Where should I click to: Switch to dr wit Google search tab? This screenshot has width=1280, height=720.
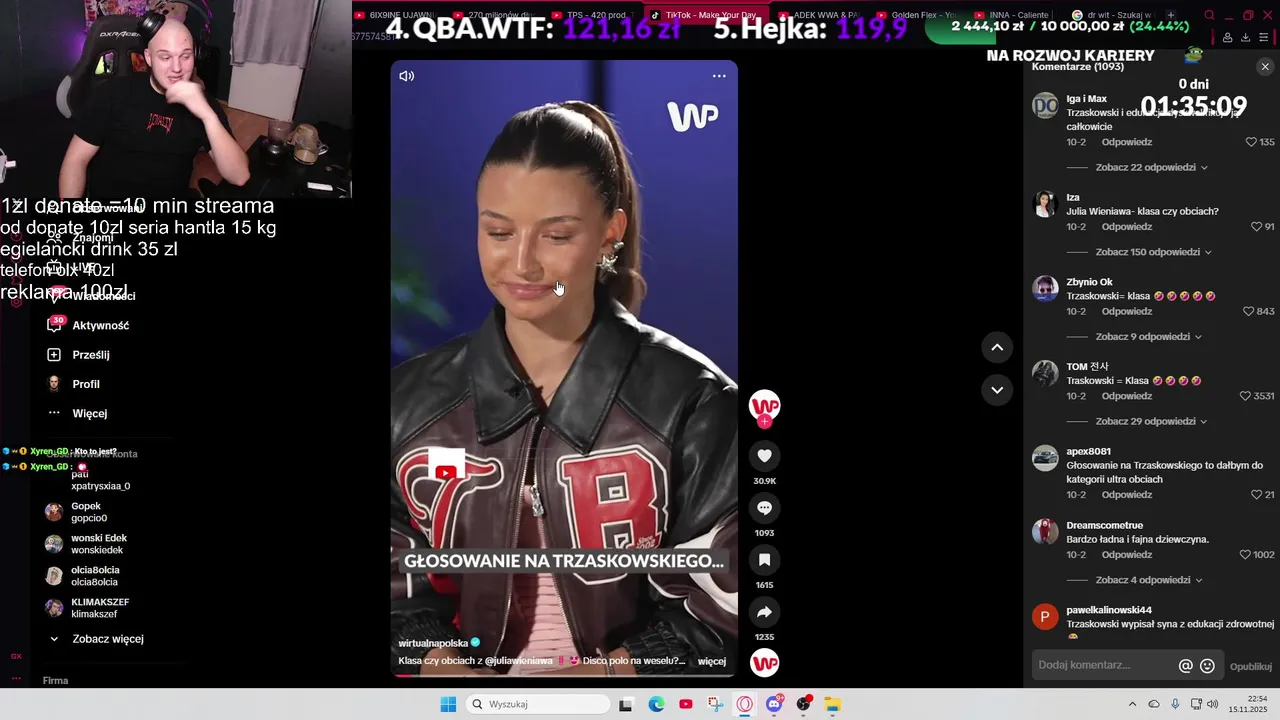1112,15
